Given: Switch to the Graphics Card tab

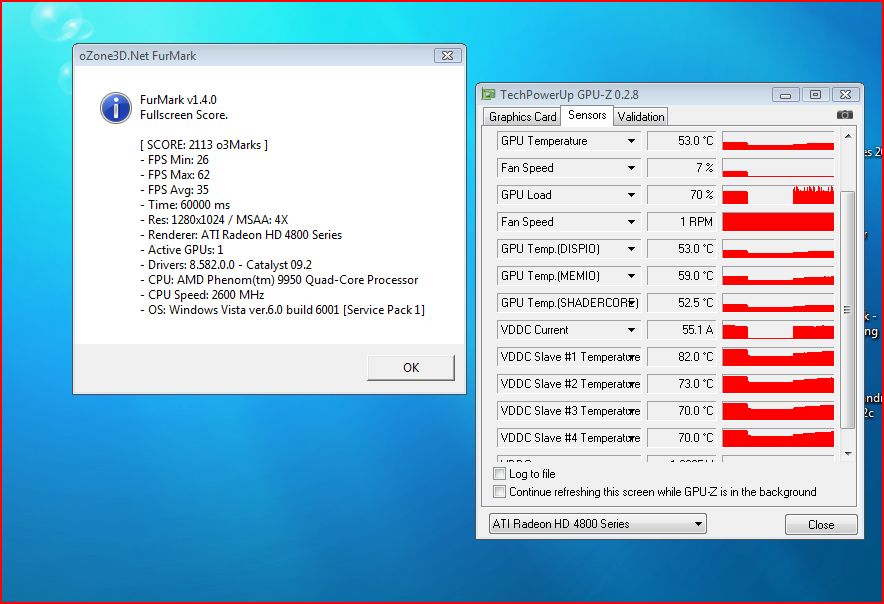Looking at the screenshot, I should (x=522, y=117).
